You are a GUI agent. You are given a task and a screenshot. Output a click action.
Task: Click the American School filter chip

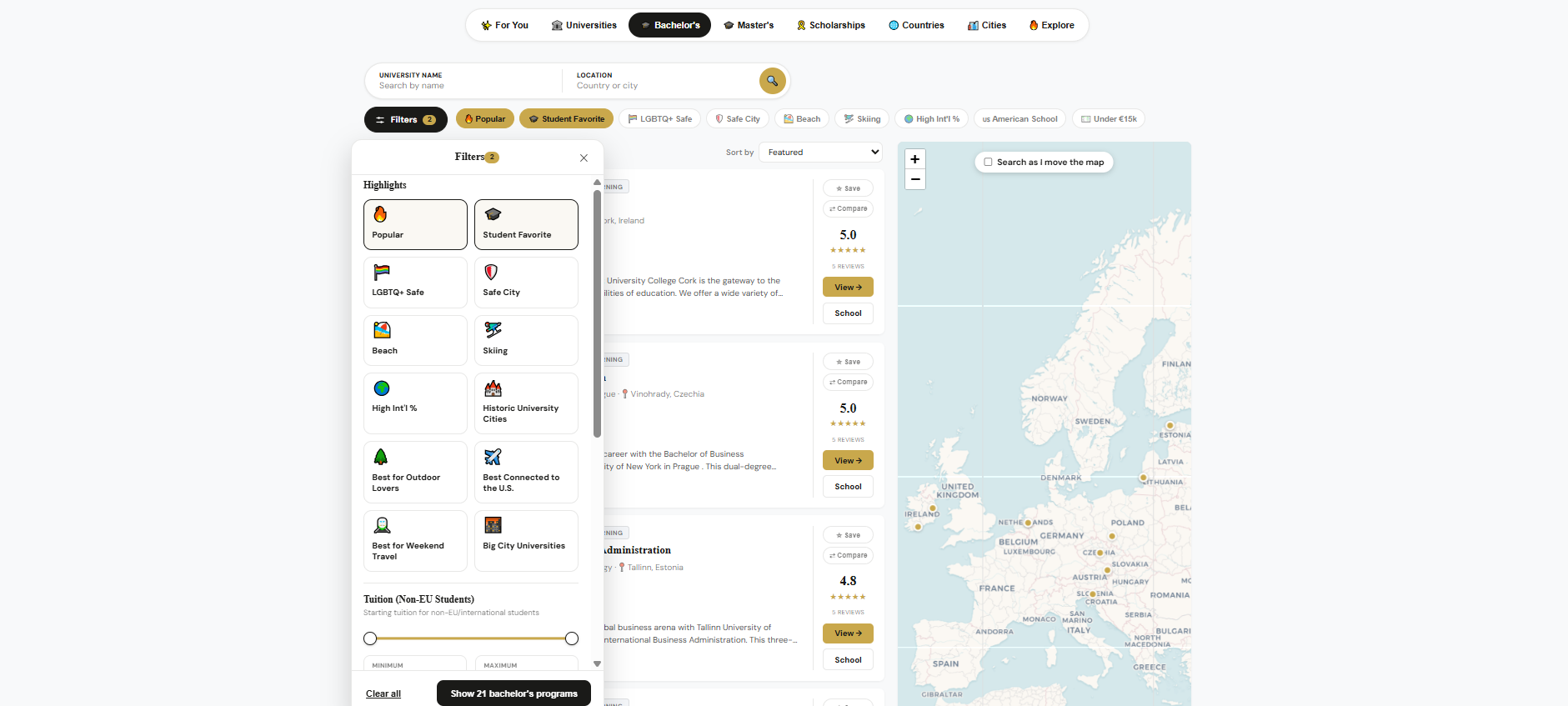coord(1019,119)
